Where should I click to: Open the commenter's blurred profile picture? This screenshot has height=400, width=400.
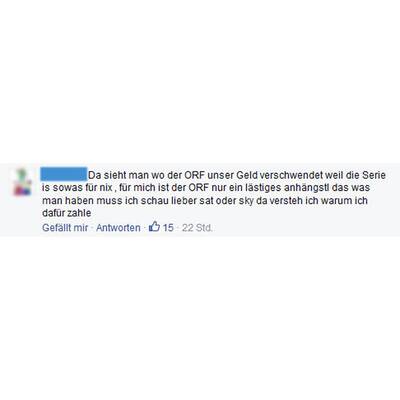pos(23,182)
